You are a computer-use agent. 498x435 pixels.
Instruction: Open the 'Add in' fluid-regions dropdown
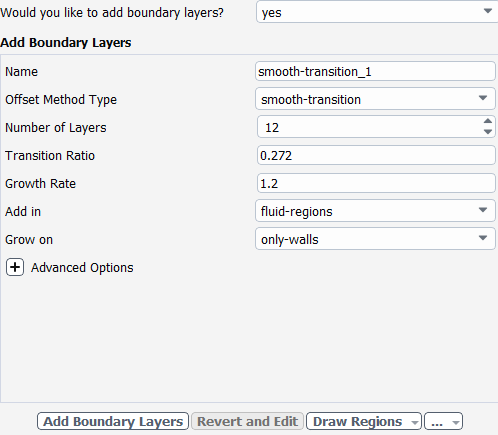[375, 211]
